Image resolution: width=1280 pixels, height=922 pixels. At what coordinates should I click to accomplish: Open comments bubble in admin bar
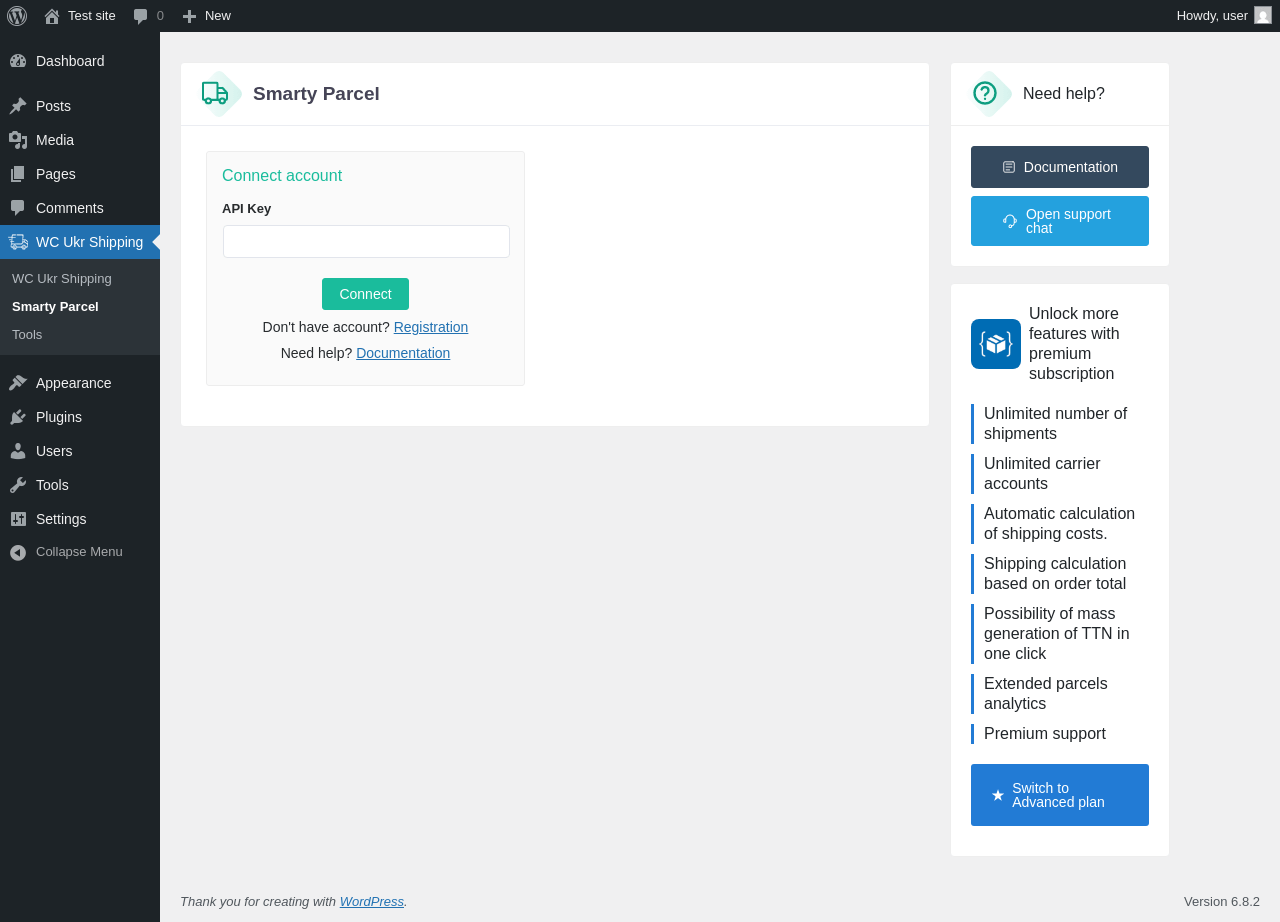[141, 16]
